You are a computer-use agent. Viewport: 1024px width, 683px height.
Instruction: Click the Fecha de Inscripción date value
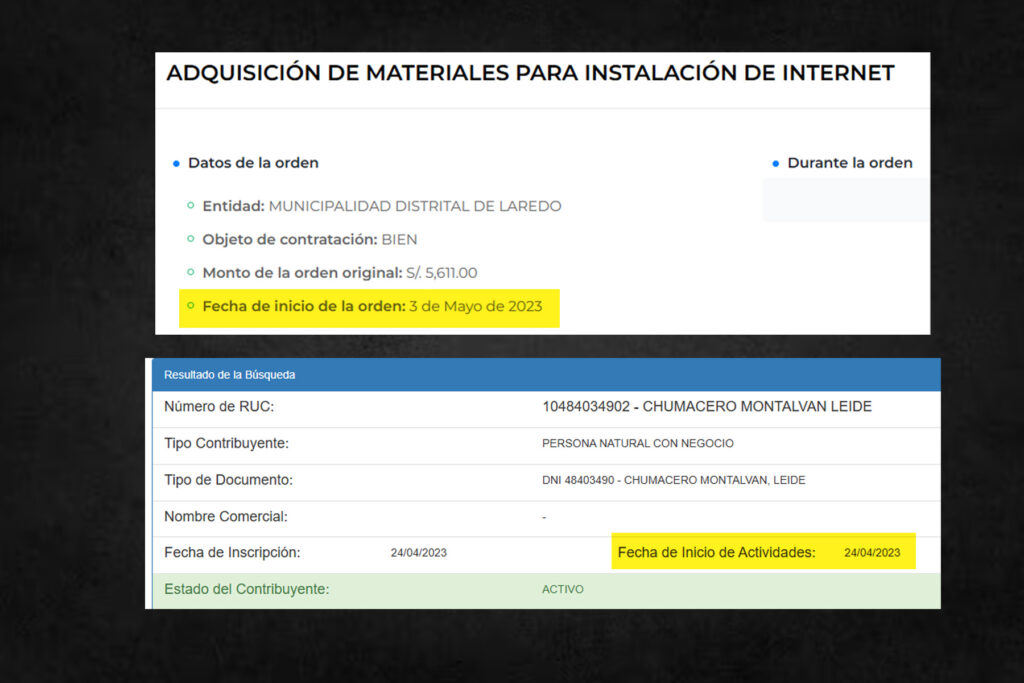tap(418, 553)
